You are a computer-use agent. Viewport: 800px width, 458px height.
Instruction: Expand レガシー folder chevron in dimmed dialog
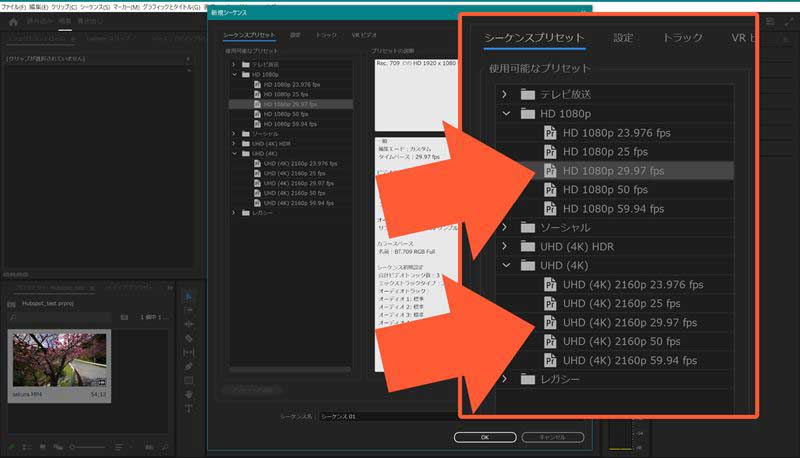pos(234,213)
